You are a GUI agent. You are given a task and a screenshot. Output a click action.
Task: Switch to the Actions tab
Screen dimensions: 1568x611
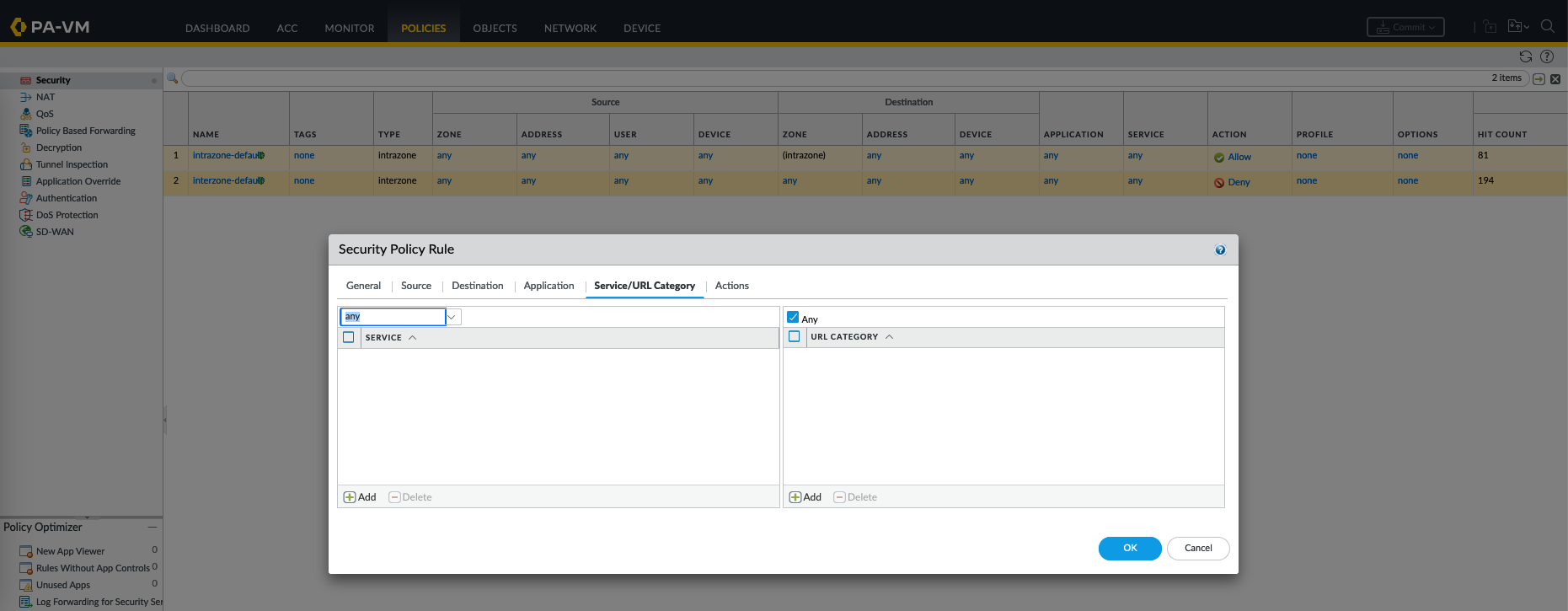click(731, 286)
